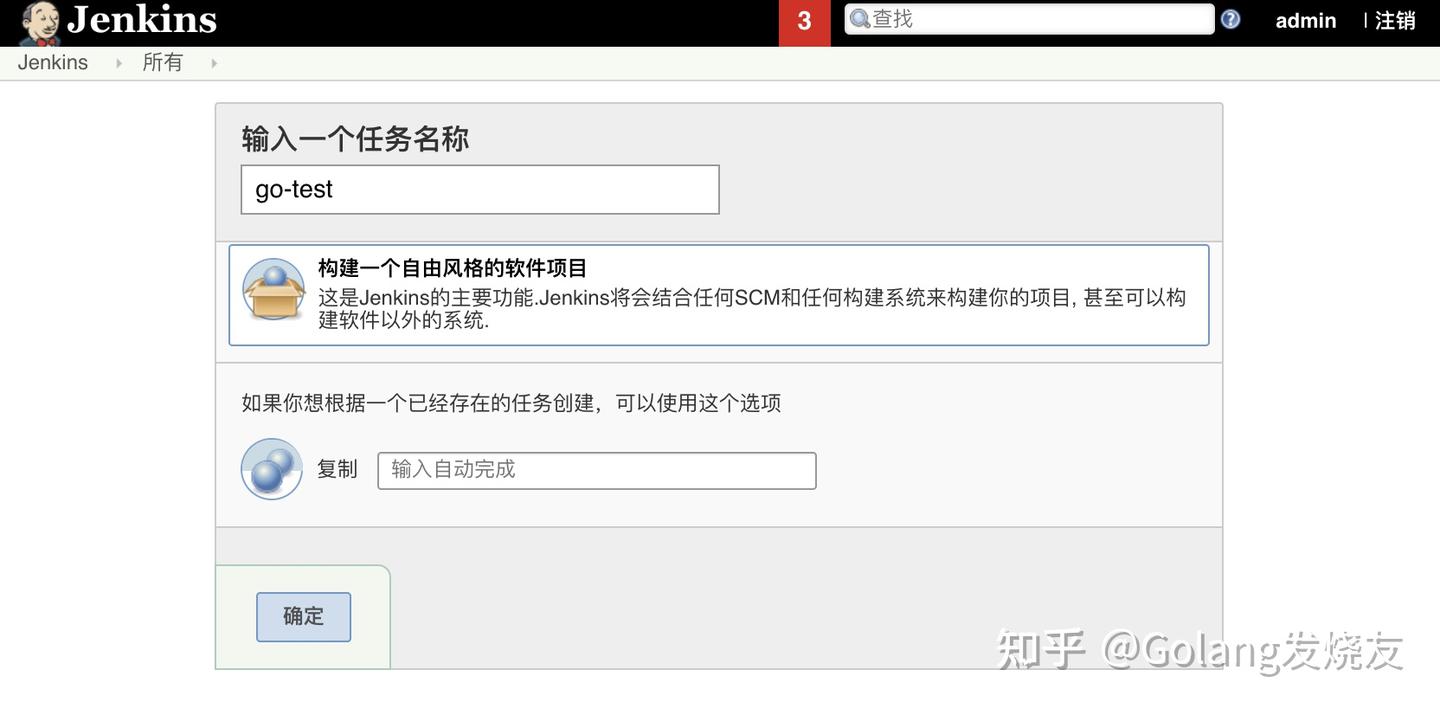This screenshot has width=1440, height=715.
Task: Expand the breadcrumb chevron after 所有
Action: point(213,62)
